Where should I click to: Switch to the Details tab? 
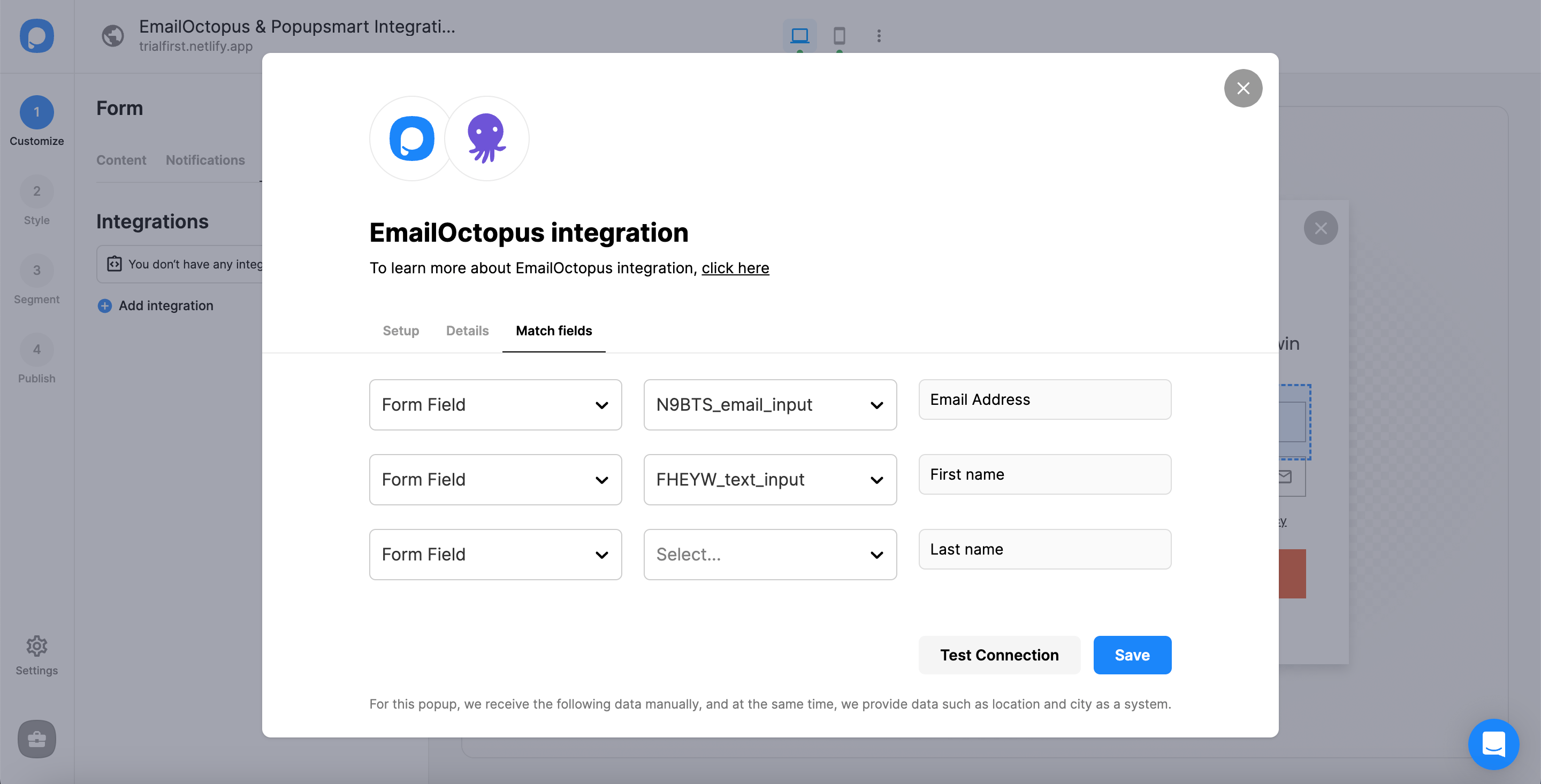pos(467,330)
